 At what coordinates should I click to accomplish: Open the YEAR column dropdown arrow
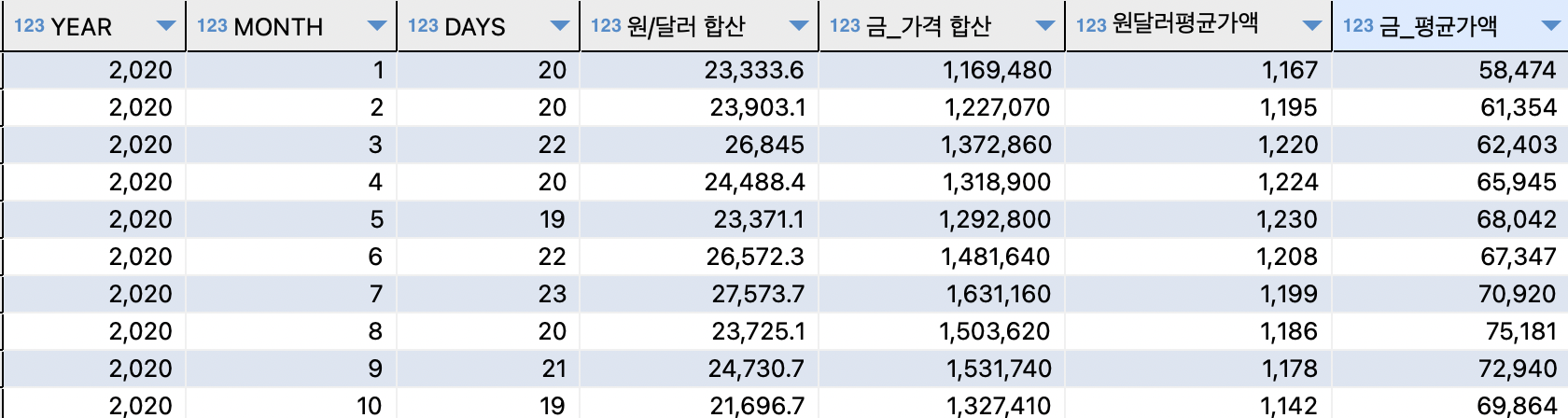pyautogui.click(x=166, y=26)
